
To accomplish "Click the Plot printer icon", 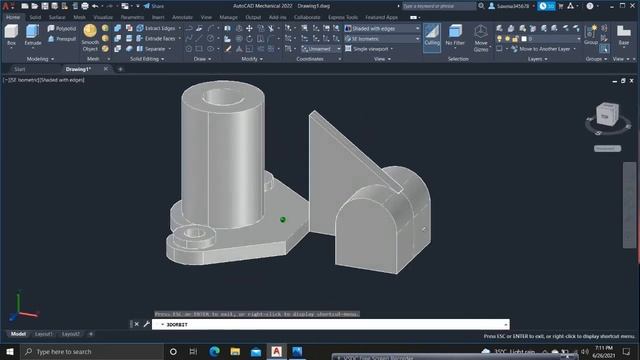I will coord(85,6).
